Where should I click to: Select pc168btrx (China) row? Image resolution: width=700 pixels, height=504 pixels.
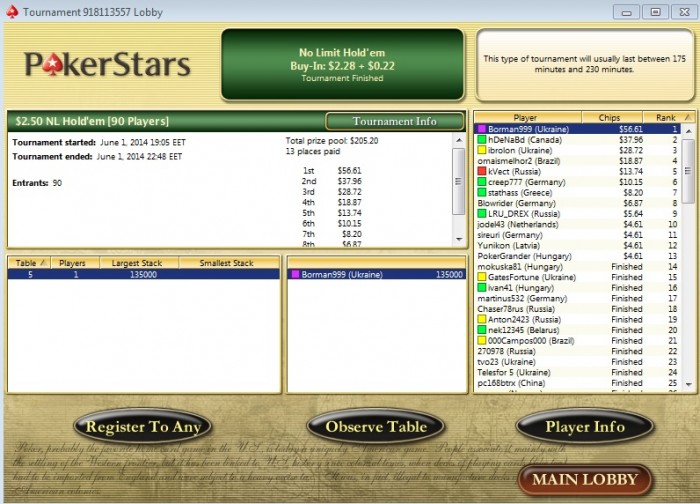click(578, 383)
